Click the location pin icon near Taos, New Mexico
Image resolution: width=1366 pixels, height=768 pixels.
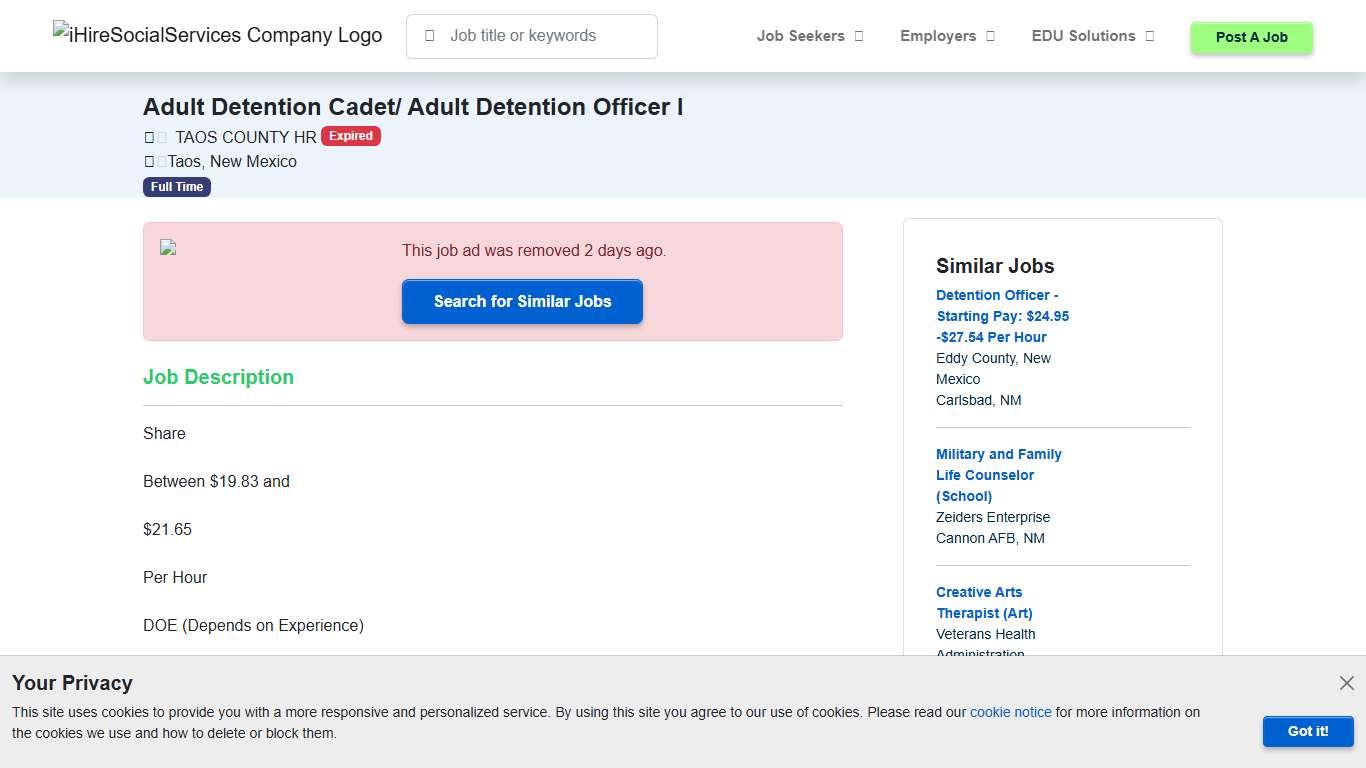click(150, 161)
